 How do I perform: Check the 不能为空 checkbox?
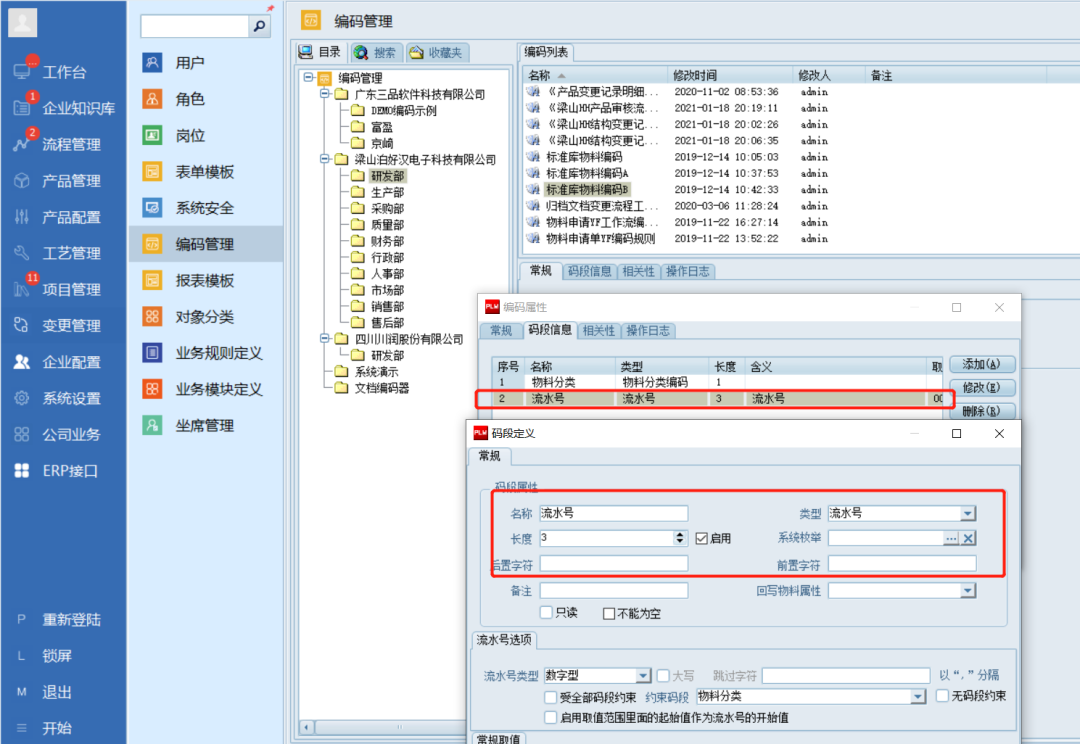point(609,613)
